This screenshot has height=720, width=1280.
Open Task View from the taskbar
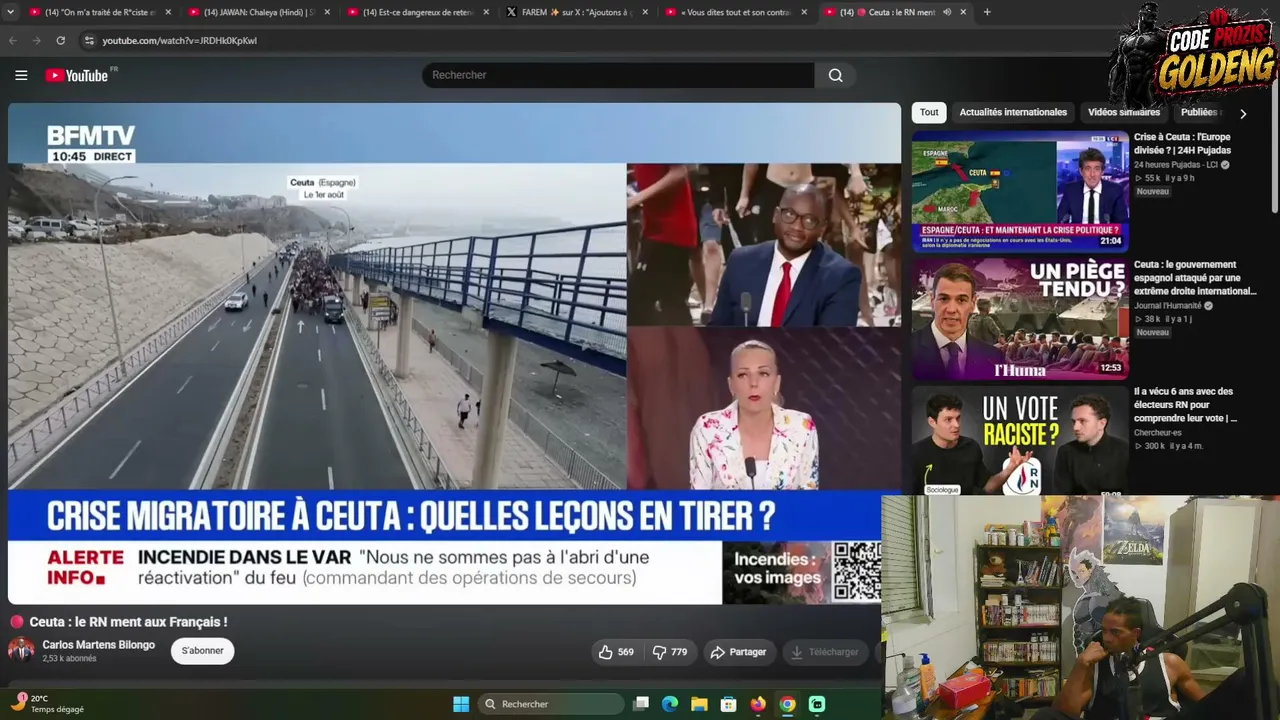641,704
